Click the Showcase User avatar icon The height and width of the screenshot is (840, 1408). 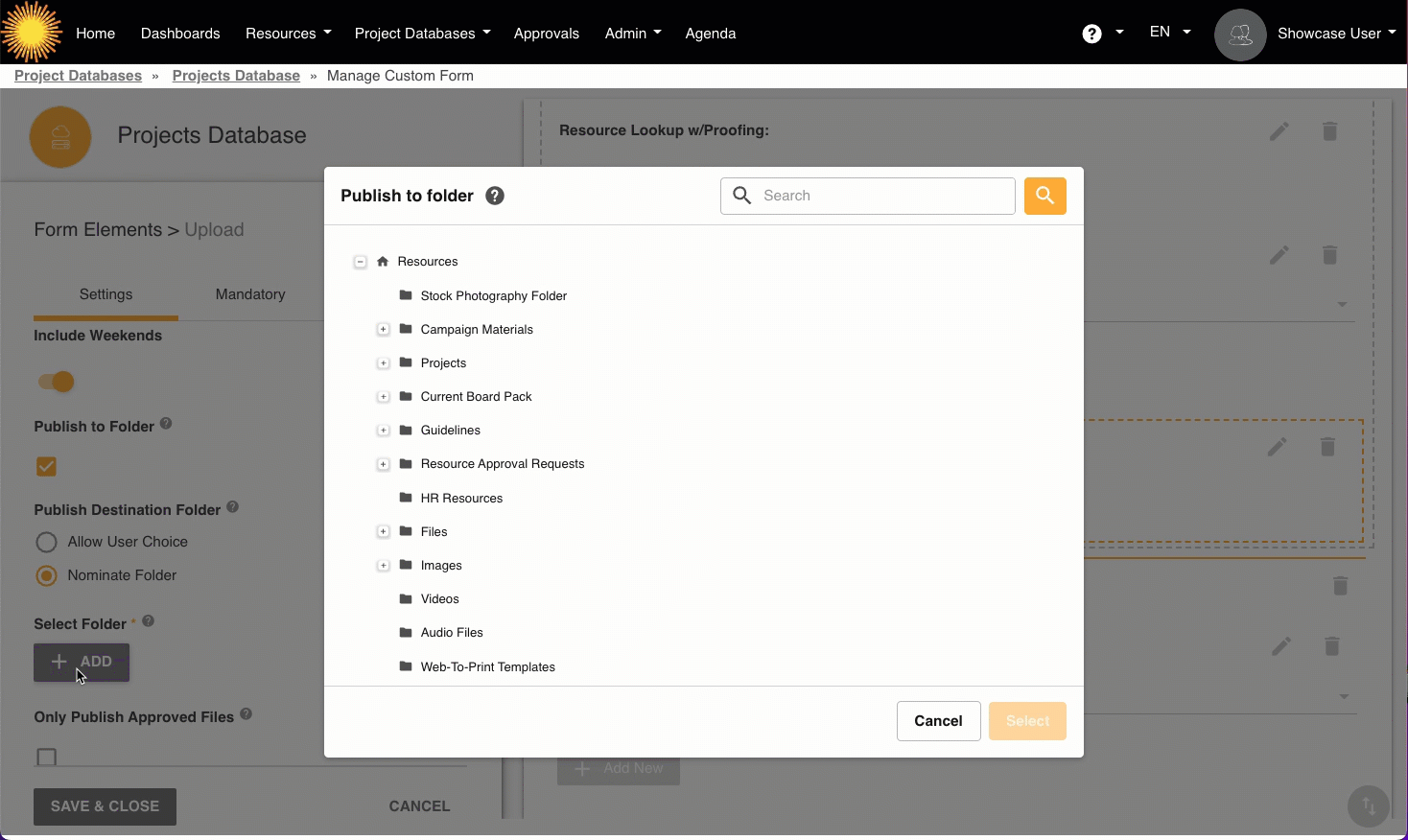[x=1240, y=35]
